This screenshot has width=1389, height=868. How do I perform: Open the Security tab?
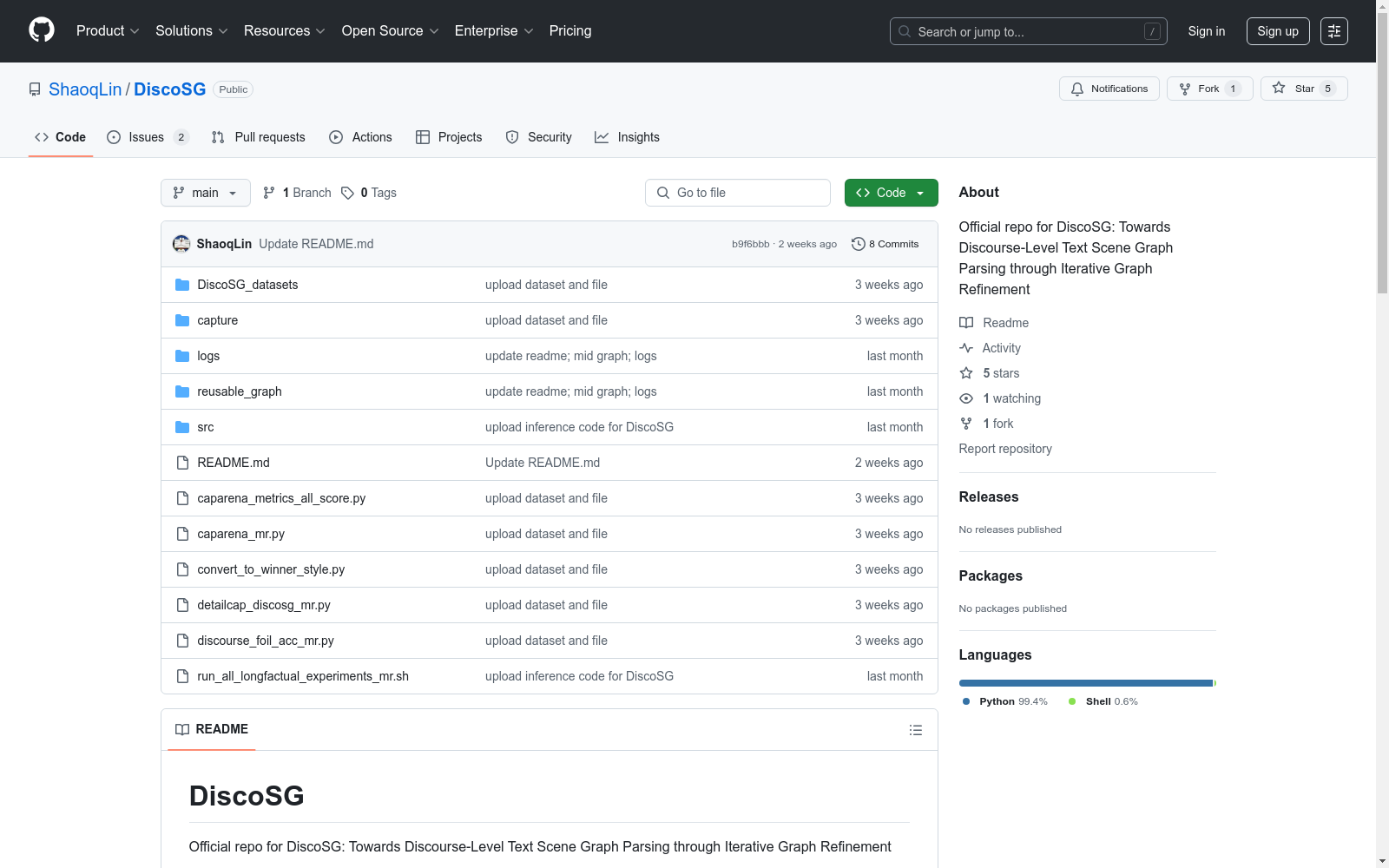tap(539, 137)
